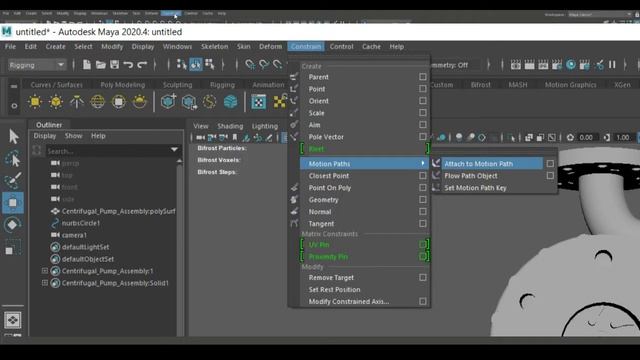640x360 pixels.
Task: Click the blue cube add shelf icon
Action: point(168,101)
